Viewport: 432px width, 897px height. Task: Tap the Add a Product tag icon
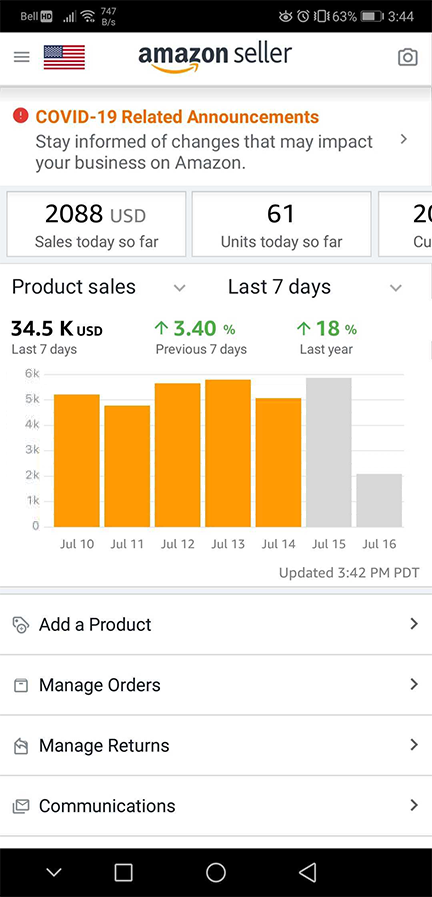21,624
